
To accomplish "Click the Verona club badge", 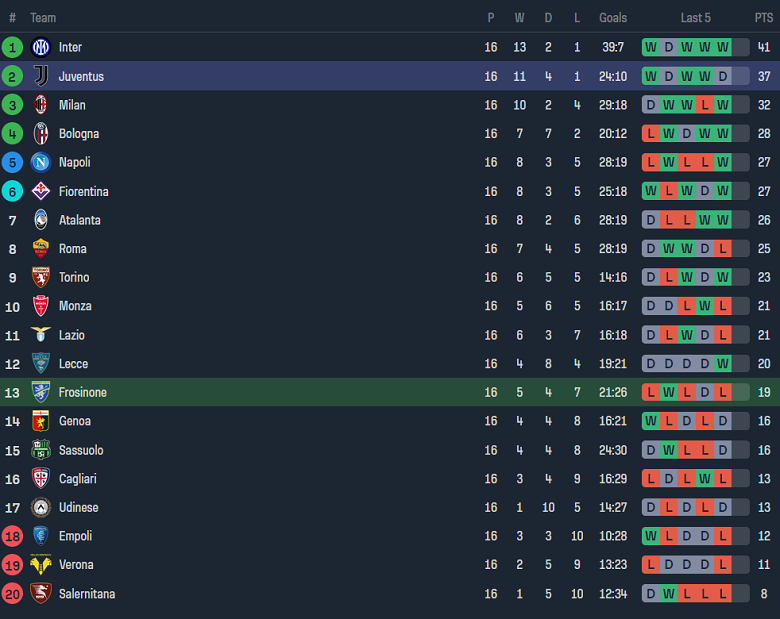I will (x=41, y=565).
